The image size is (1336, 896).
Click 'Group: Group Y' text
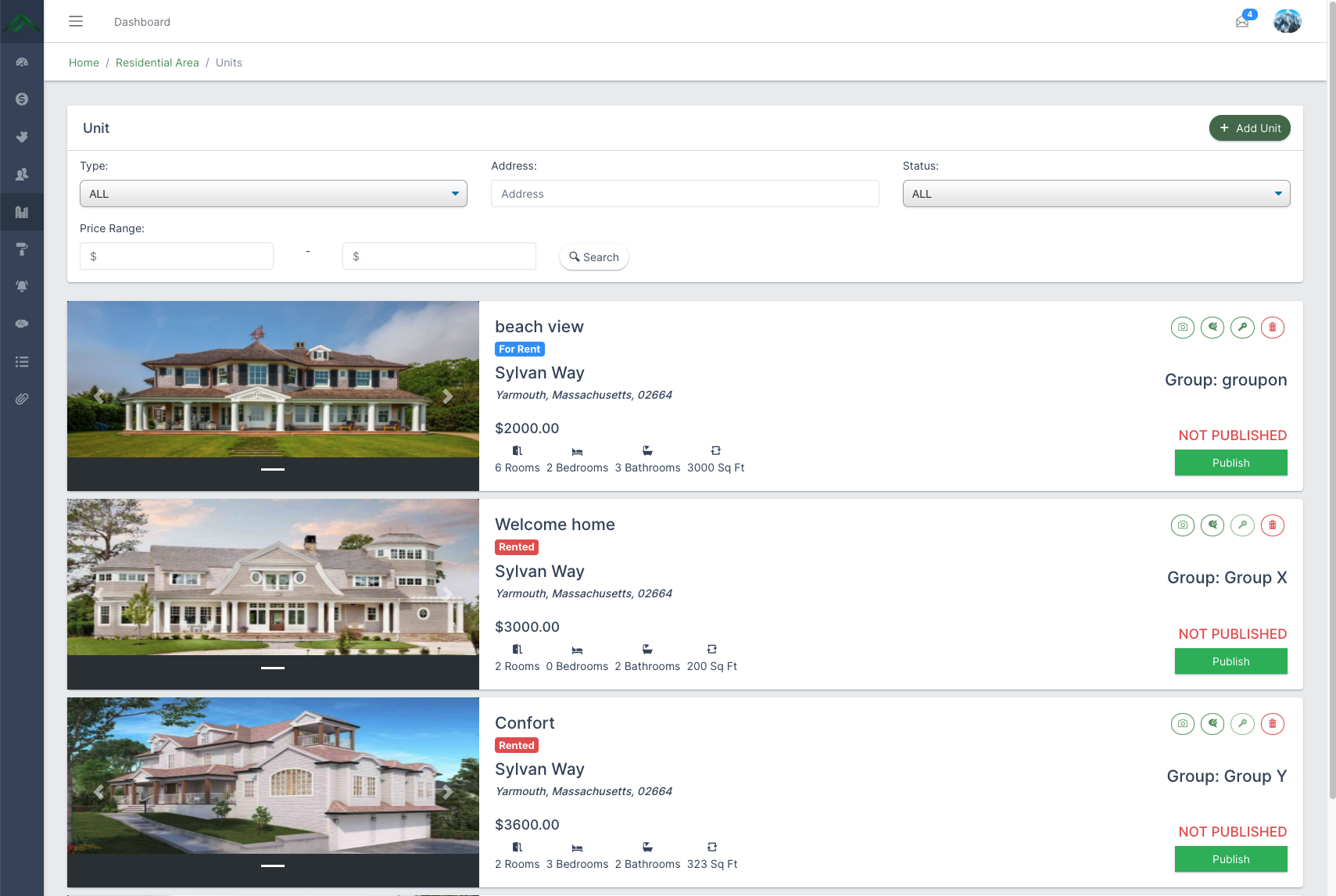click(1227, 776)
